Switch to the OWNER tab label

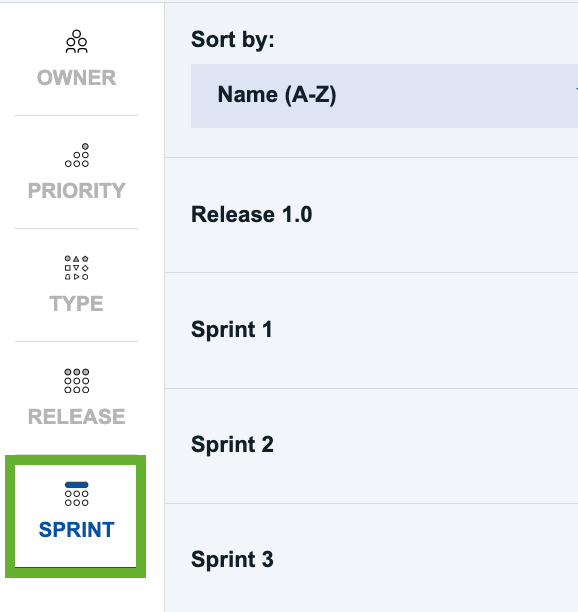click(x=76, y=78)
